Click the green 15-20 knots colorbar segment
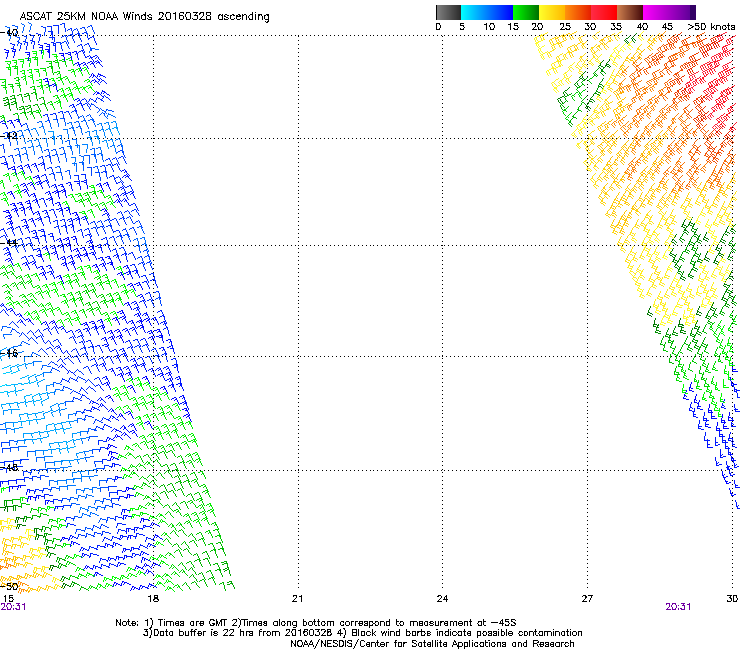The width and height of the screenshot is (740, 650). (526, 12)
